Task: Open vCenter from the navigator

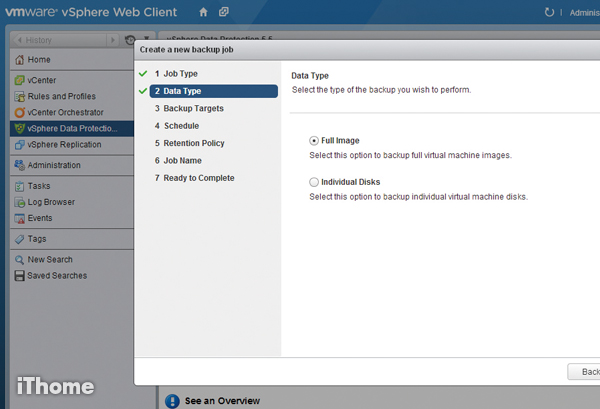Action: pos(42,80)
